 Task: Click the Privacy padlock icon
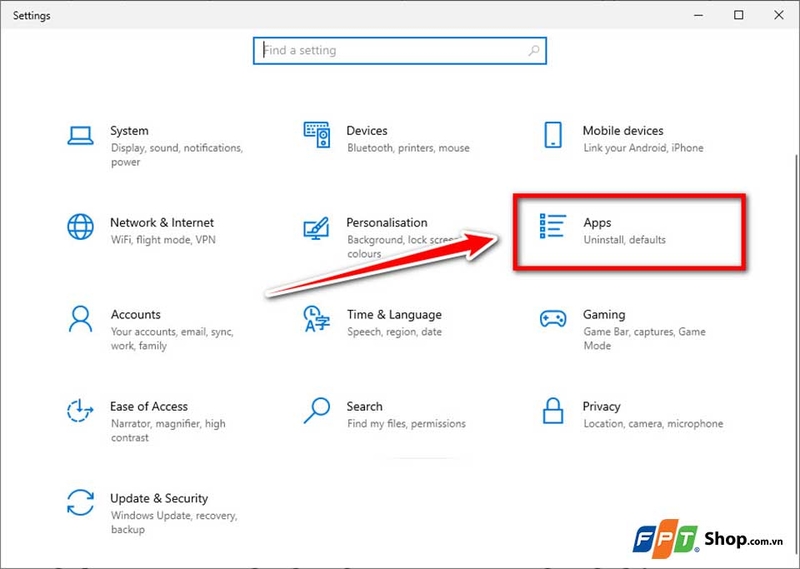[553, 411]
